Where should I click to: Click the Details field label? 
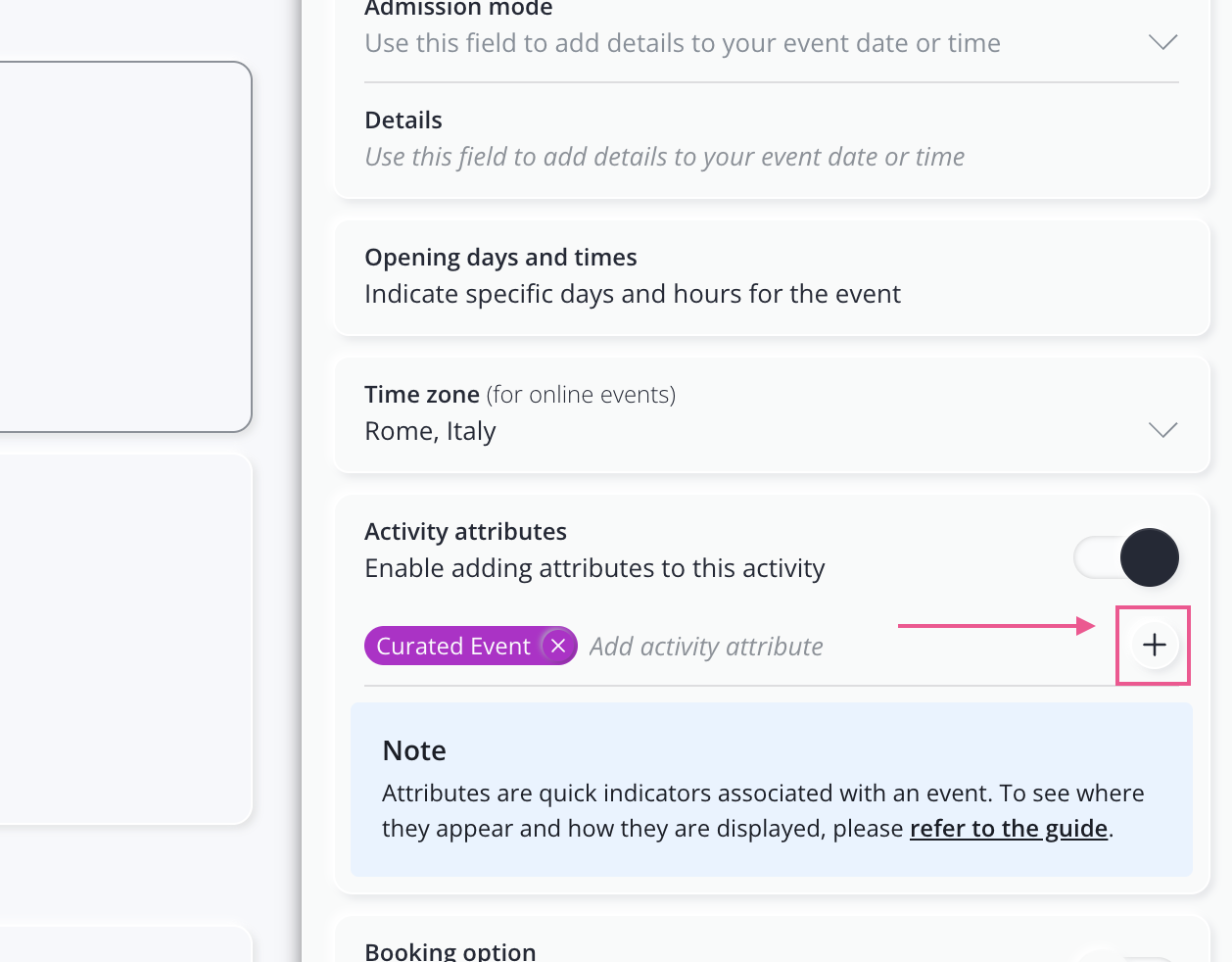click(403, 120)
